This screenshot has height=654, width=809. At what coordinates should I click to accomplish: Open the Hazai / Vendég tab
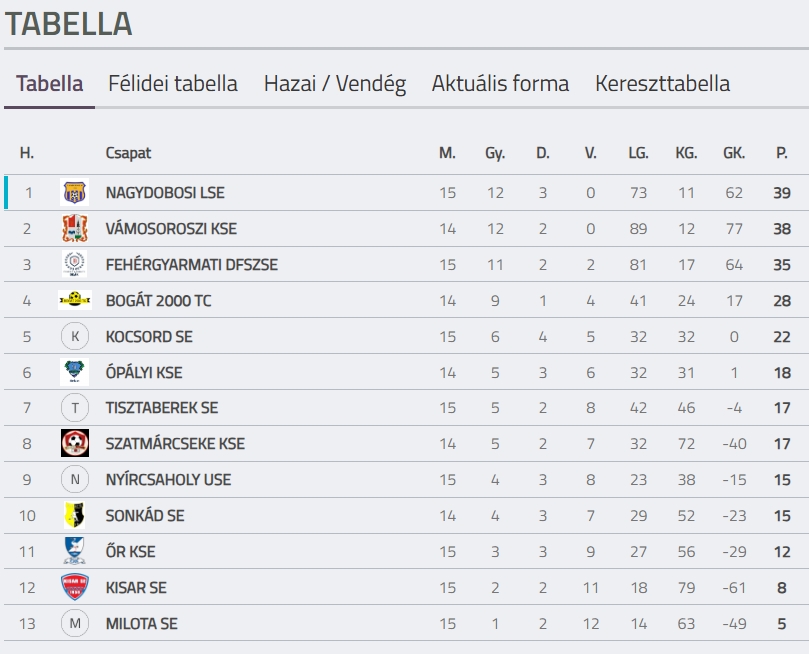[335, 84]
